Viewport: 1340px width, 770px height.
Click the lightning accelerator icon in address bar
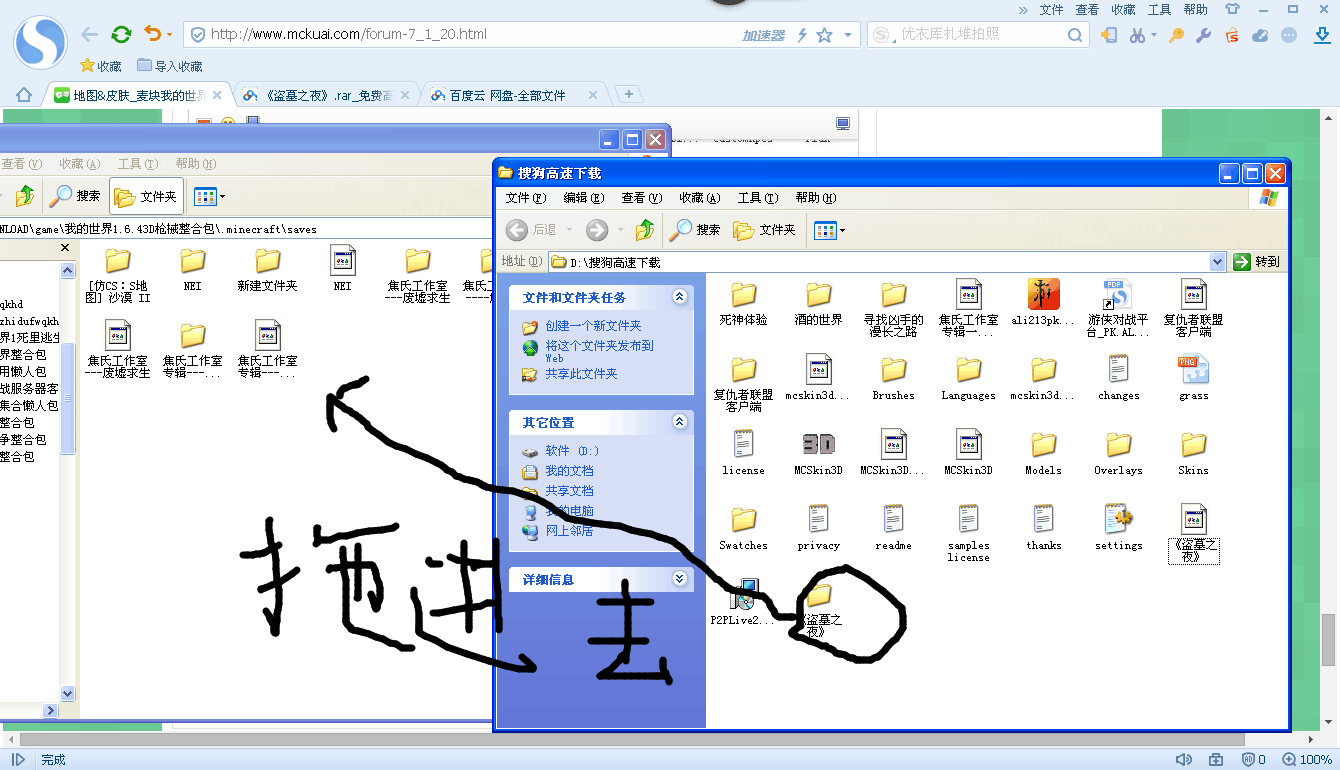tap(802, 35)
